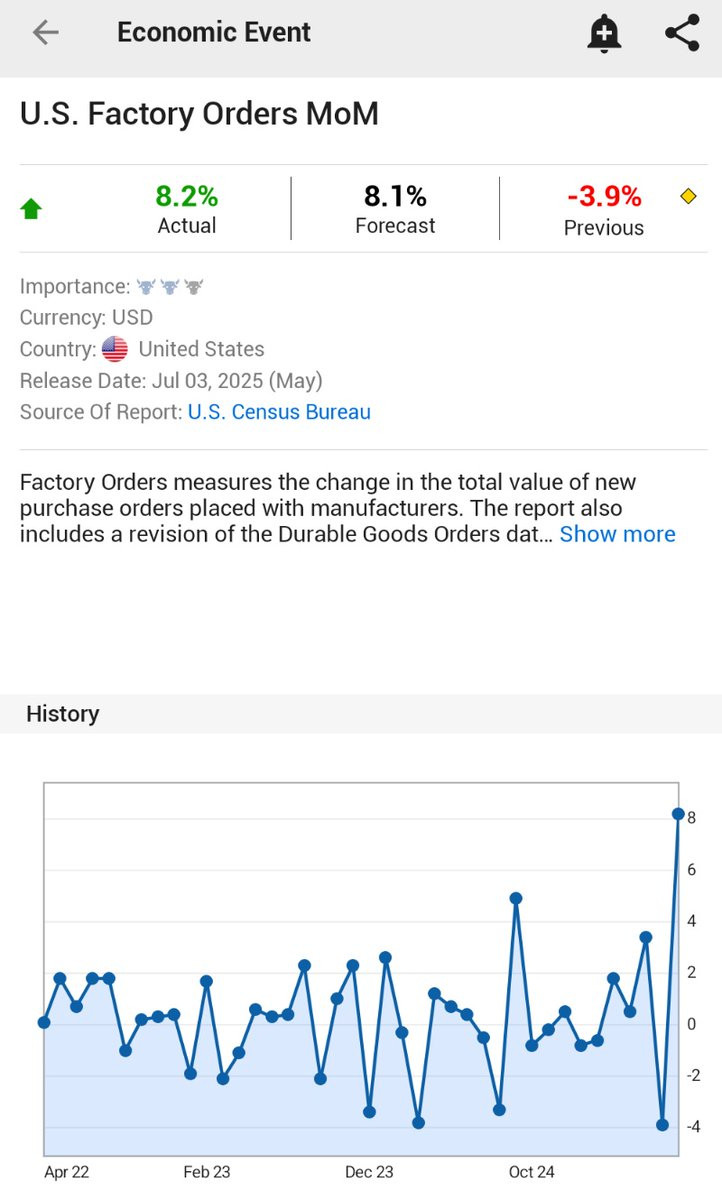The image size is (722, 1200).
Task: Tap the Economic Event title
Action: (x=214, y=32)
